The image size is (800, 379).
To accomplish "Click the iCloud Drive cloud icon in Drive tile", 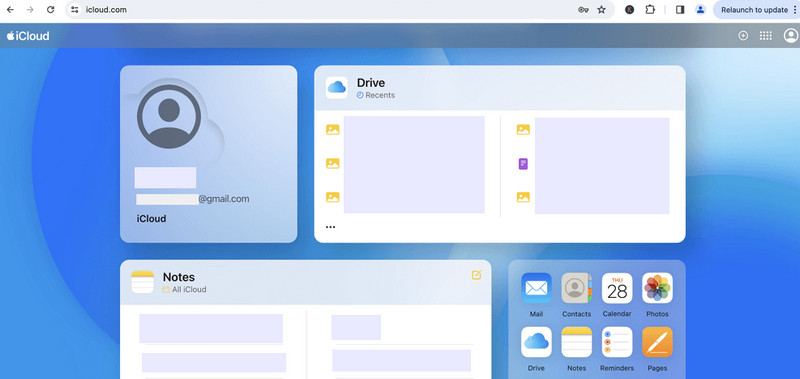I will coord(337,88).
